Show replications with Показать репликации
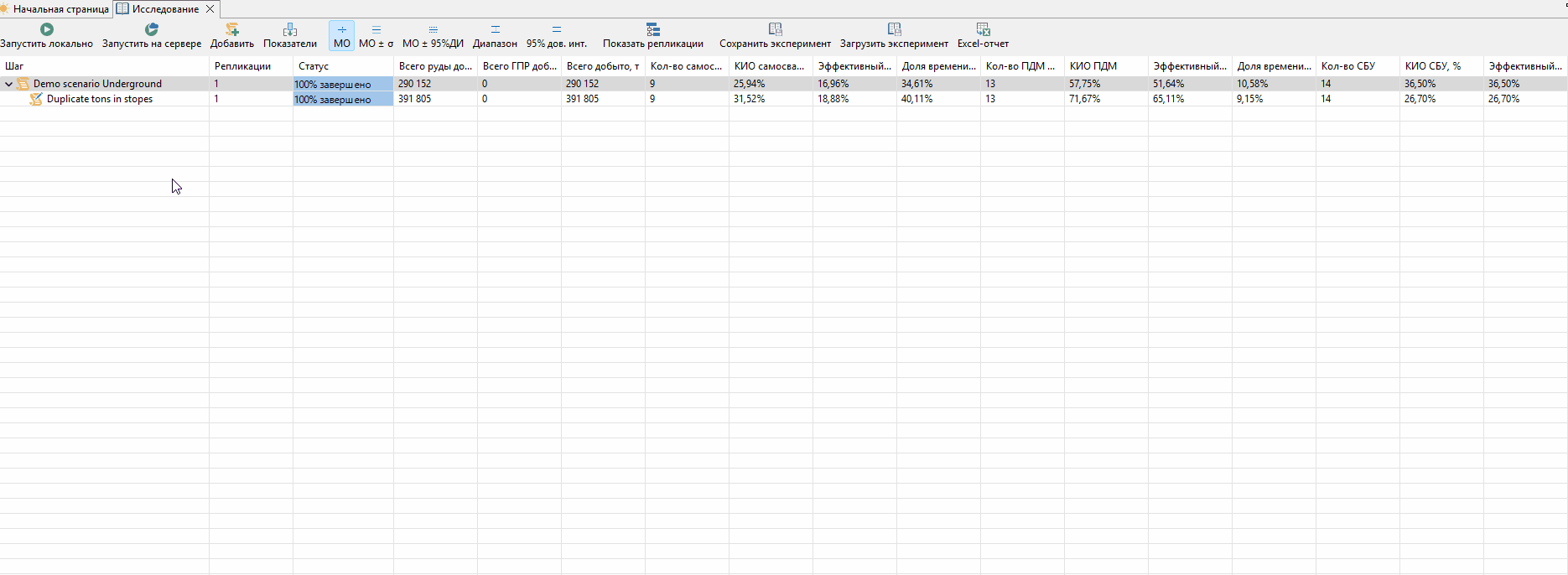1568x575 pixels. [x=653, y=36]
